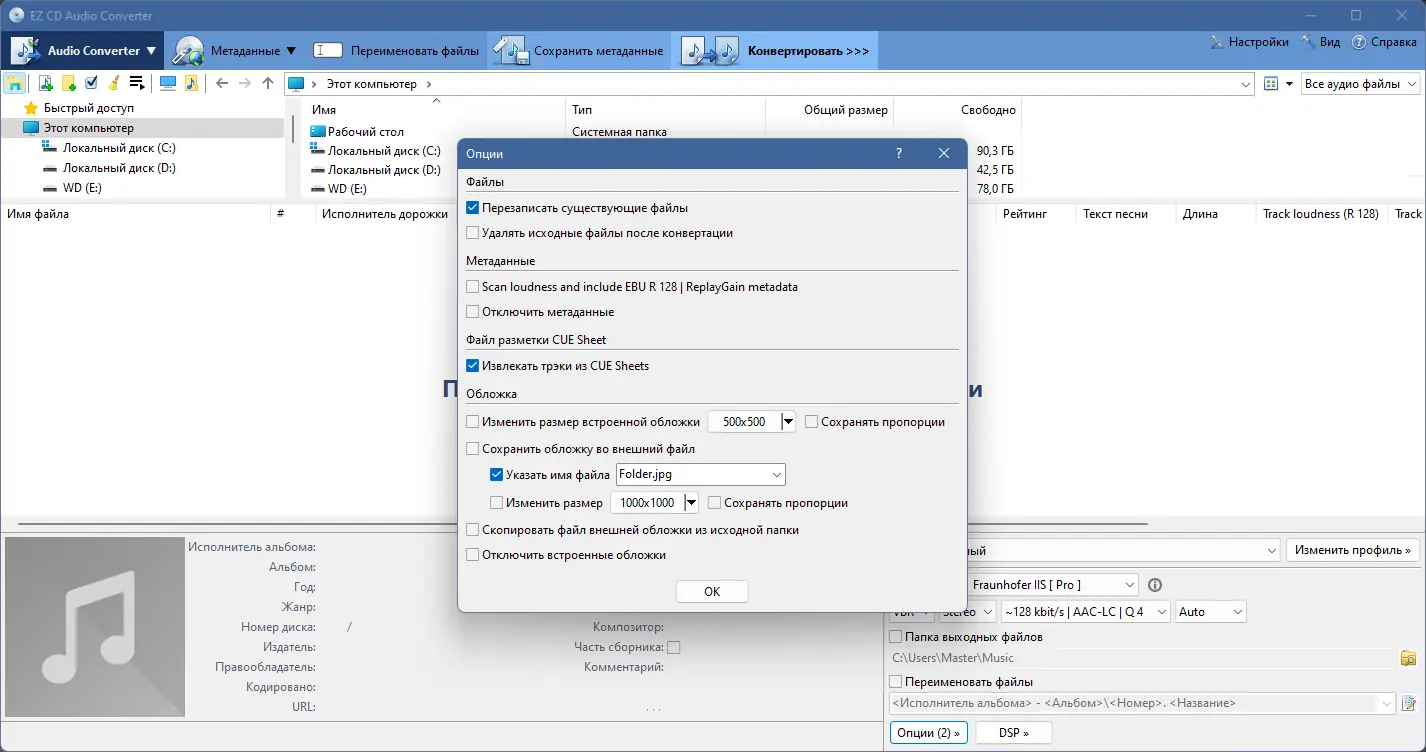Open the Folder.jpg filename dropdown
Viewport: 1426px width, 752px height.
coord(776,474)
